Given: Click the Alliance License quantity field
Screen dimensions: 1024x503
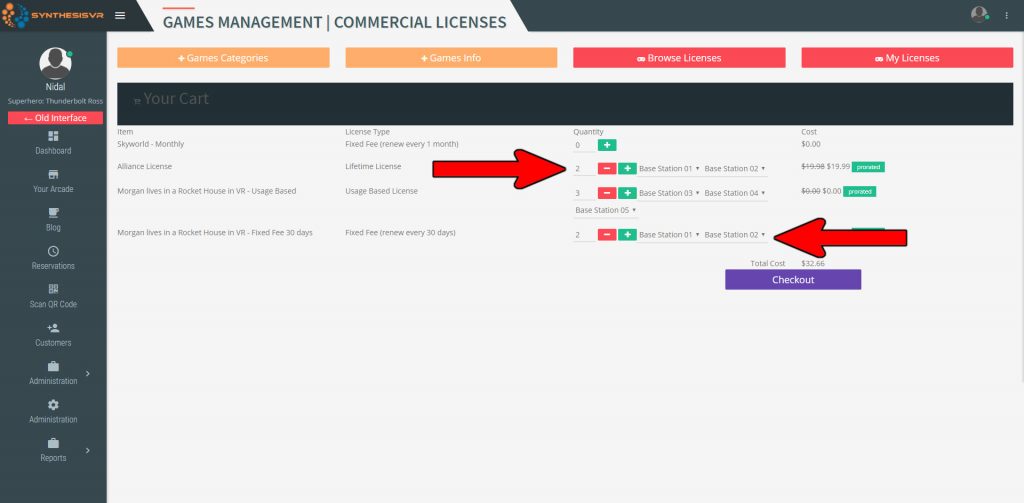Looking at the screenshot, I should 584,169.
